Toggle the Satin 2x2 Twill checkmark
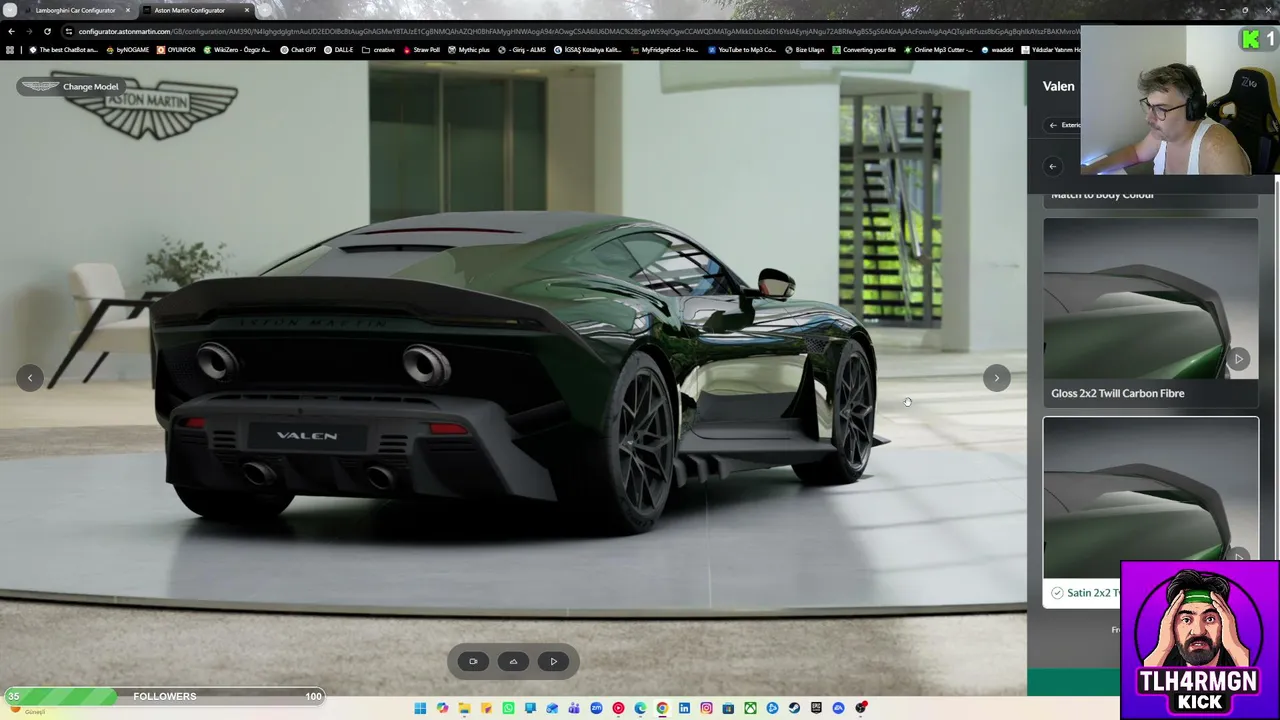This screenshot has width=1280, height=720. tap(1057, 593)
